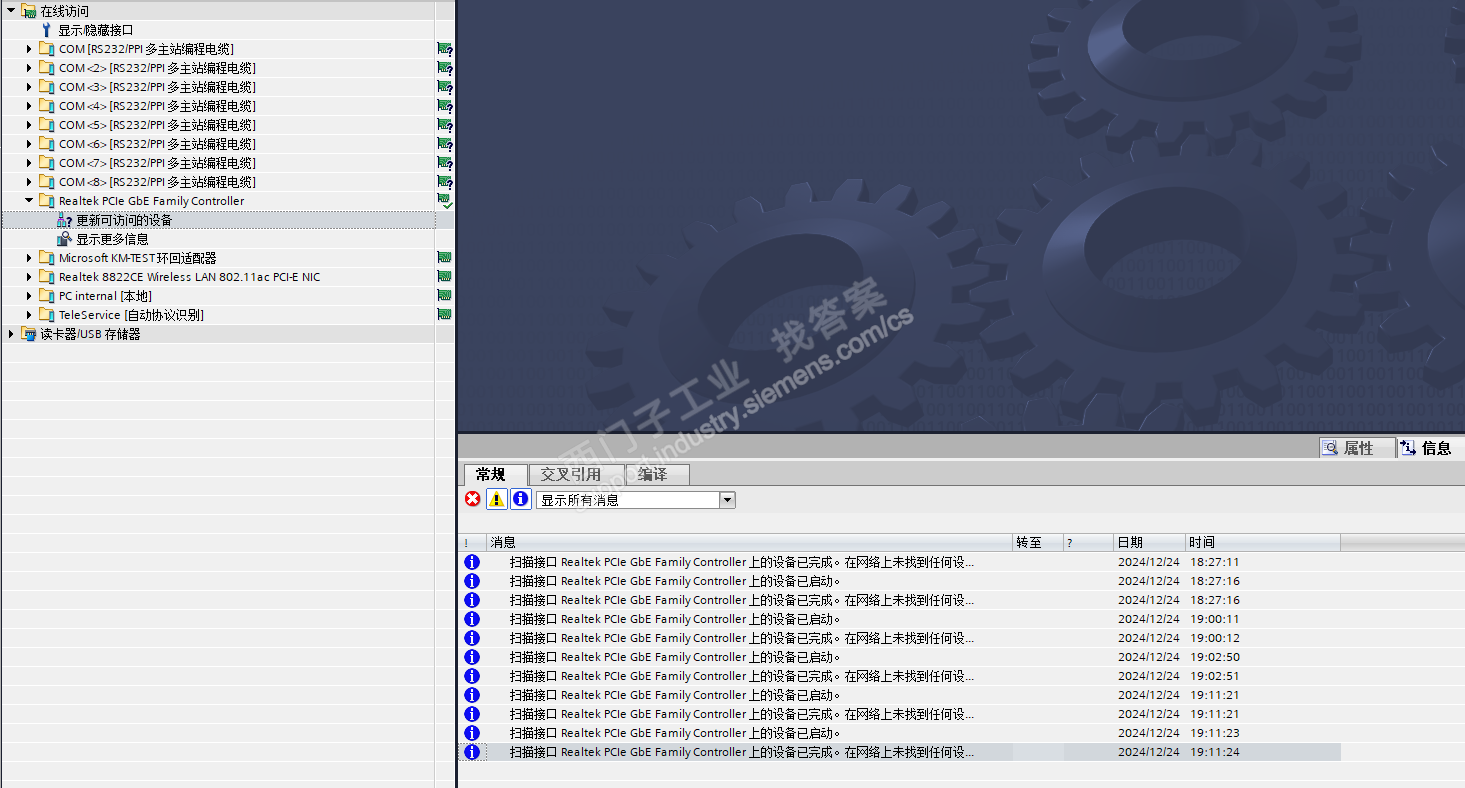Select the COM <8> [RS232/PPI 多主站编程电缆] label
Viewport: 1465px width, 788px height.
tap(157, 182)
